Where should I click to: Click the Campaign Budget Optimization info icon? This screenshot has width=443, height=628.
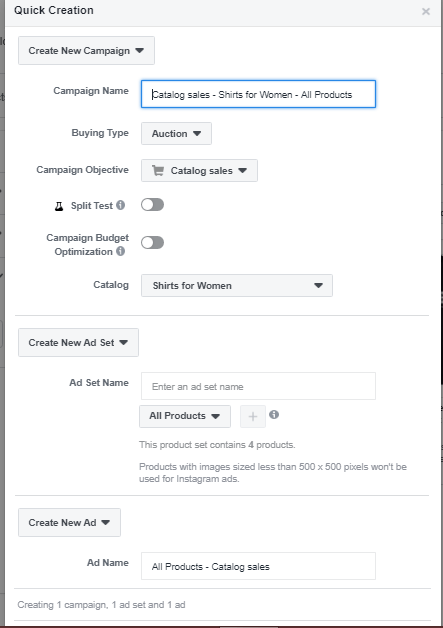click(x=121, y=251)
